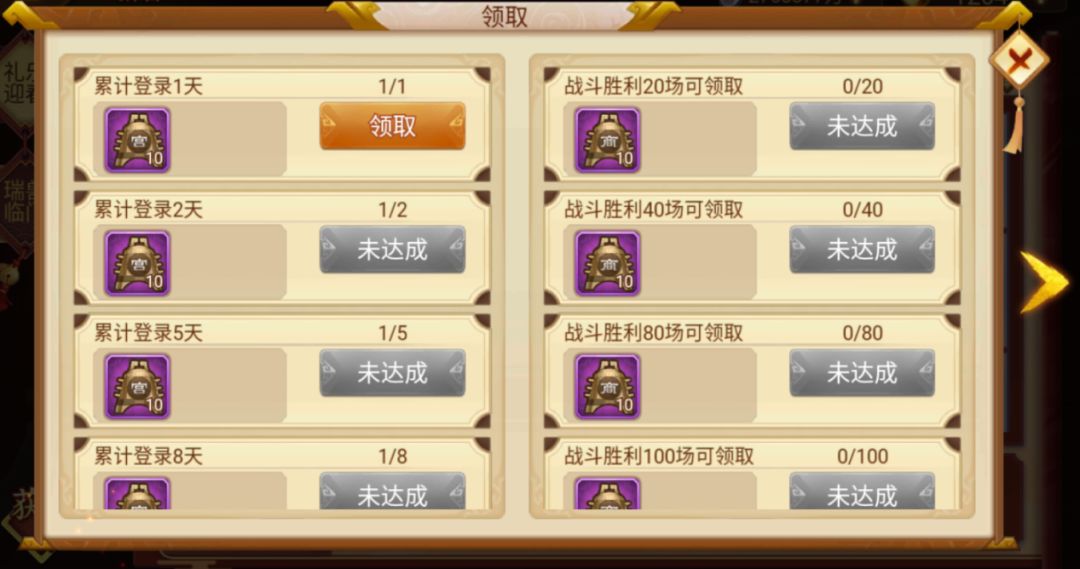
Task: Click 未达成 button for 累计登录8天
Action: [x=392, y=491]
